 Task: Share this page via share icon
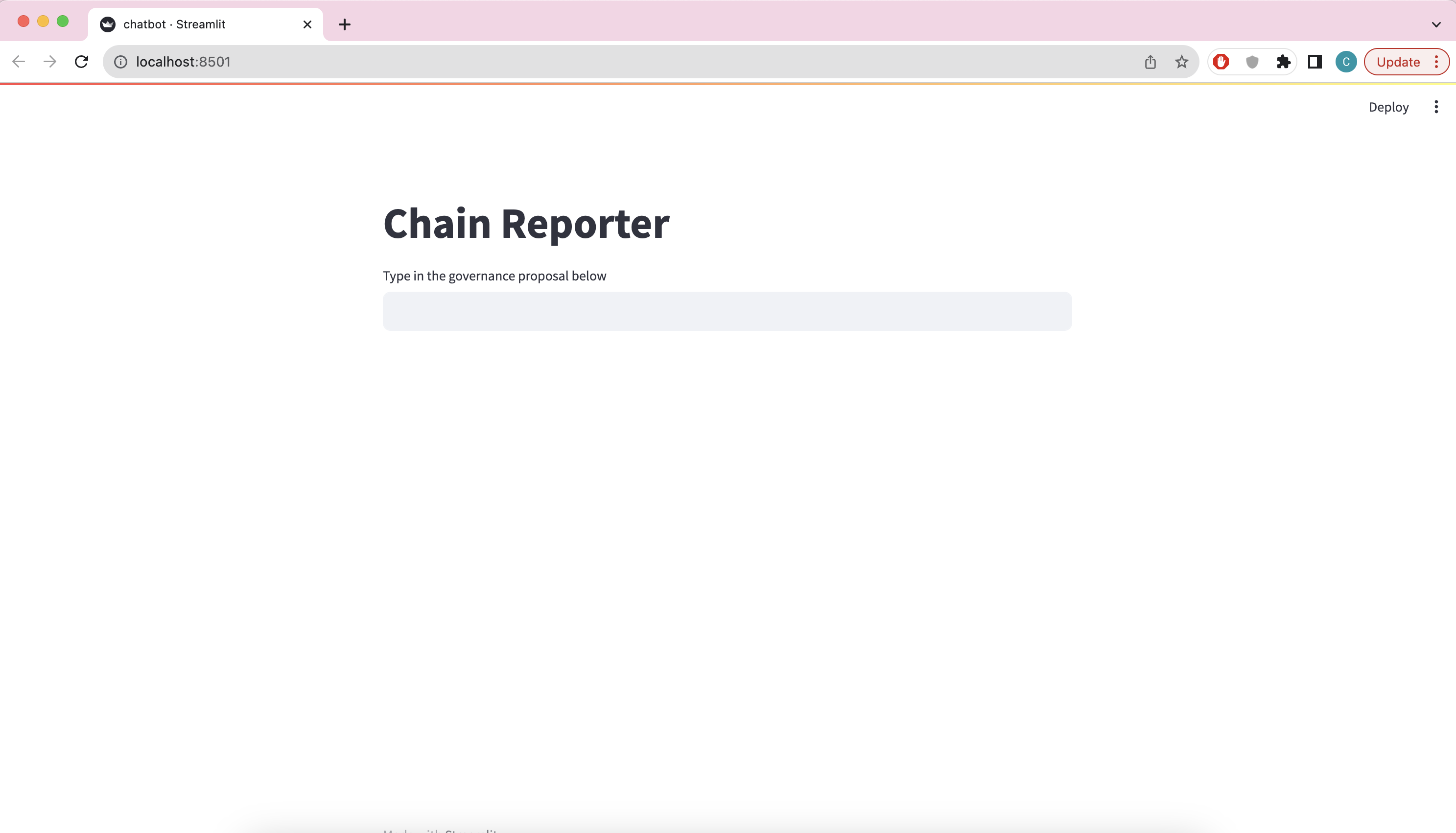pyautogui.click(x=1151, y=62)
